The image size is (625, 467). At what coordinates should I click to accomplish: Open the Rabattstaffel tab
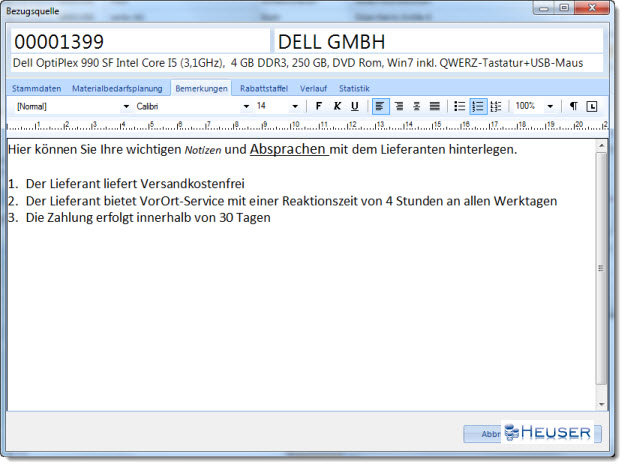[264, 88]
